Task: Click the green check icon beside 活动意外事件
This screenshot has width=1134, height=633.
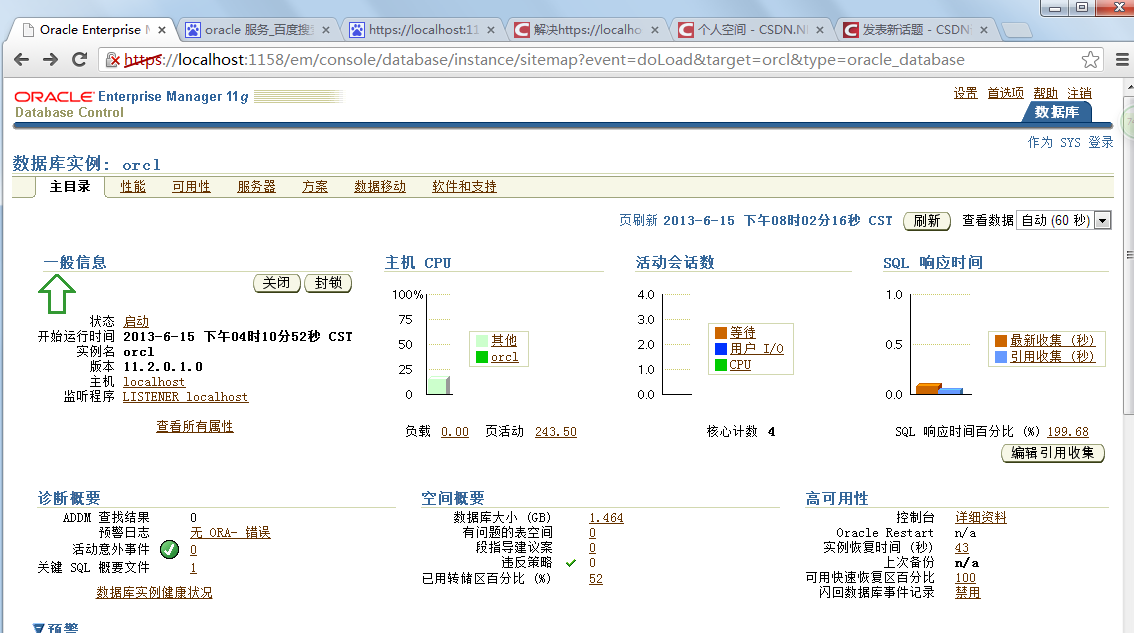Action: click(169, 550)
